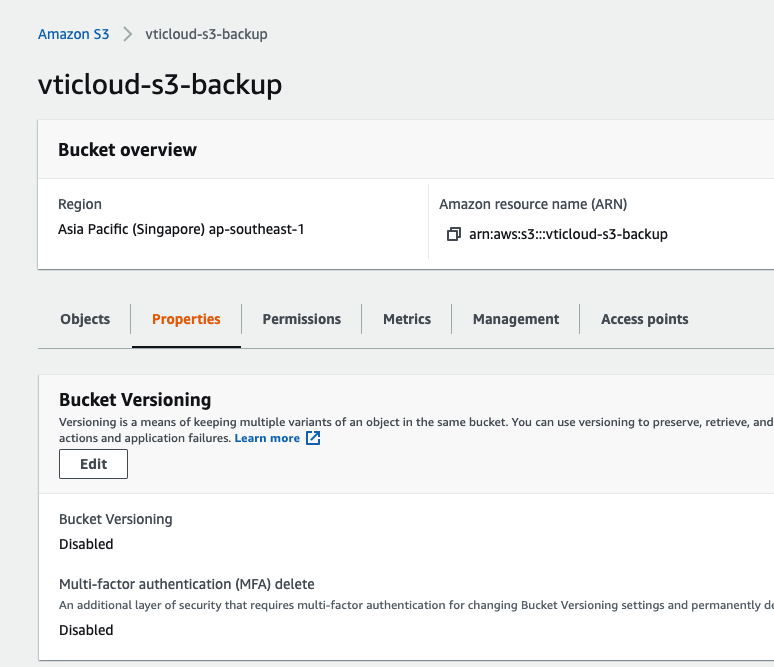
Task: Click the Multi-factor authentication (MFA) delete label
Action: pos(187,585)
